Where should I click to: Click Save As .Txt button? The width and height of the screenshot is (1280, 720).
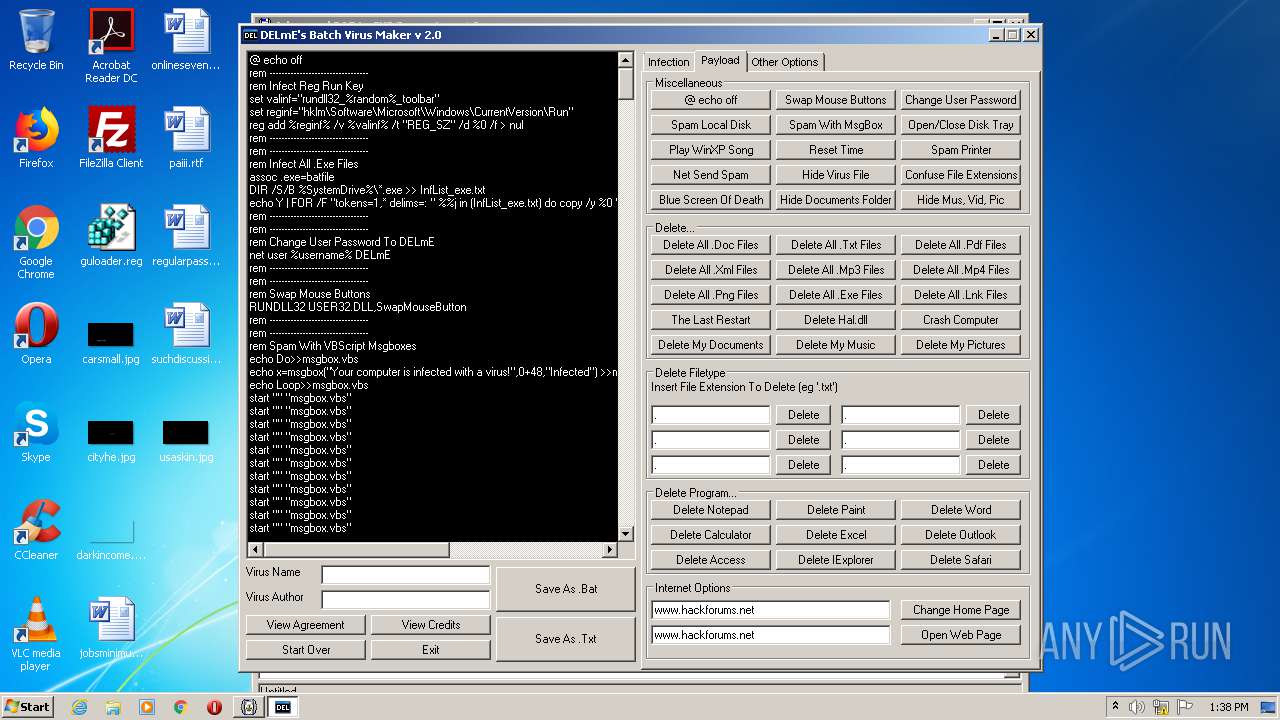point(566,639)
